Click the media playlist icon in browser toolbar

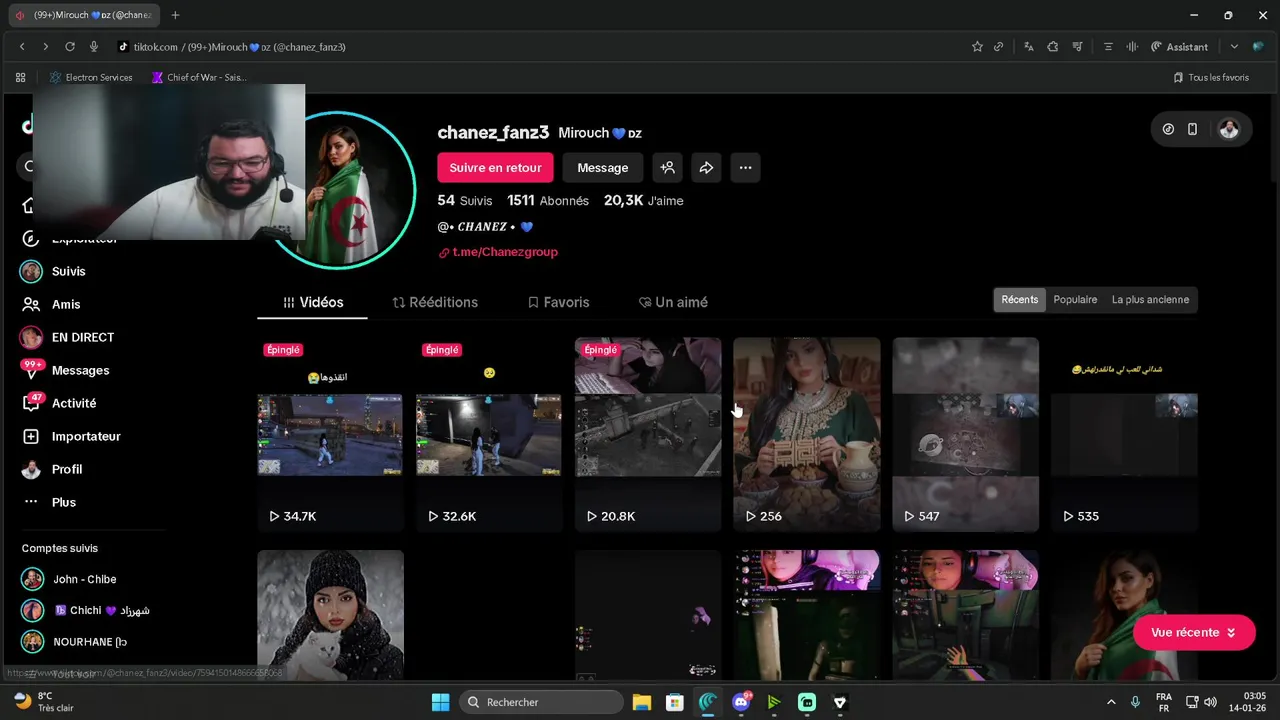coord(1077,47)
